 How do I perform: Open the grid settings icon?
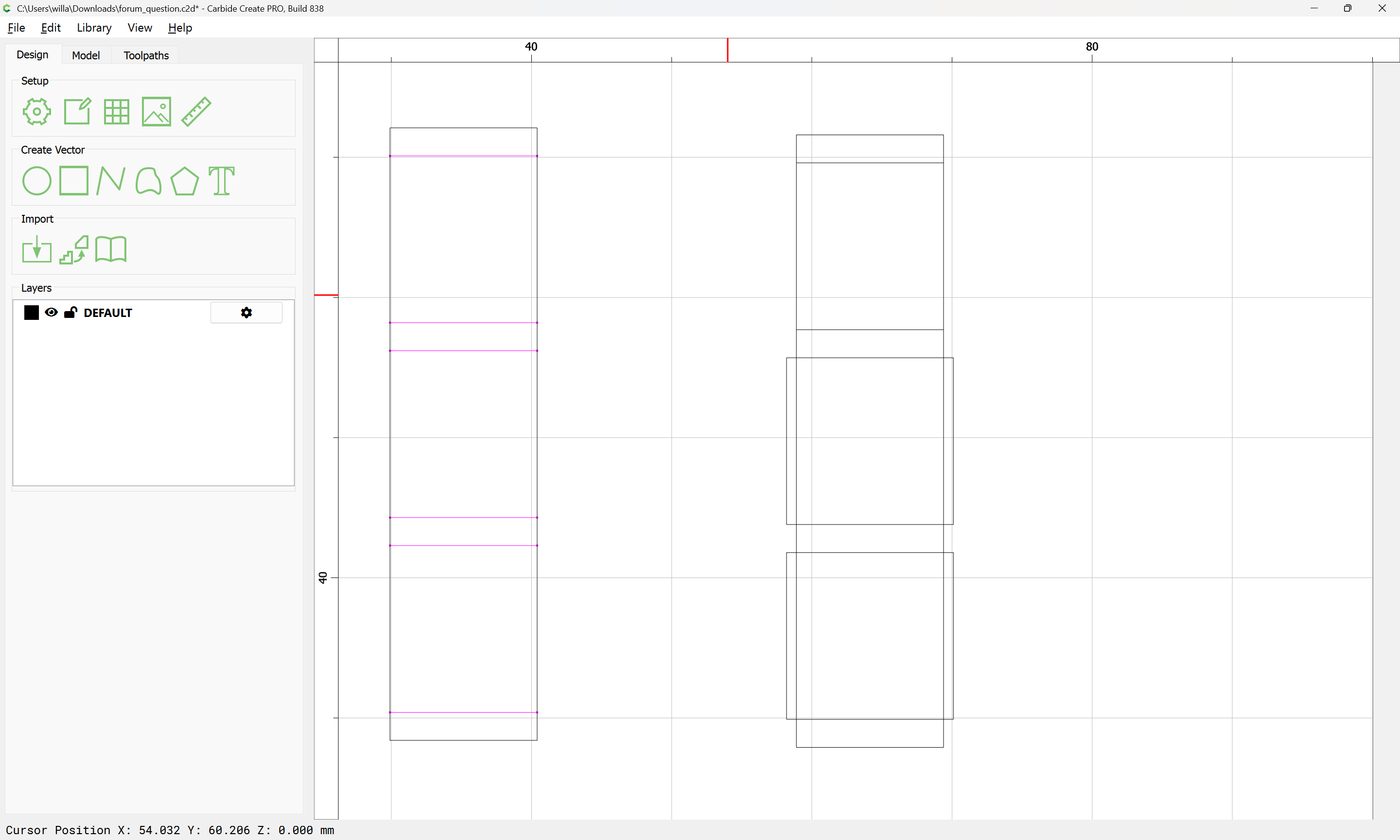117,111
